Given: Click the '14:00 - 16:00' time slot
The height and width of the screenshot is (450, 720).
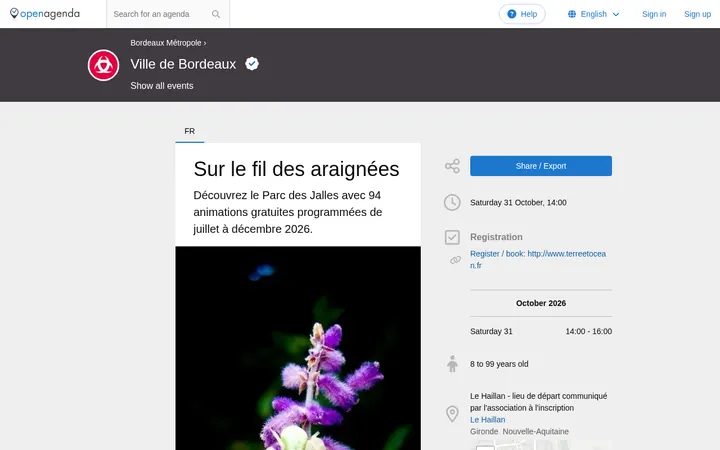Looking at the screenshot, I should pos(588,331).
